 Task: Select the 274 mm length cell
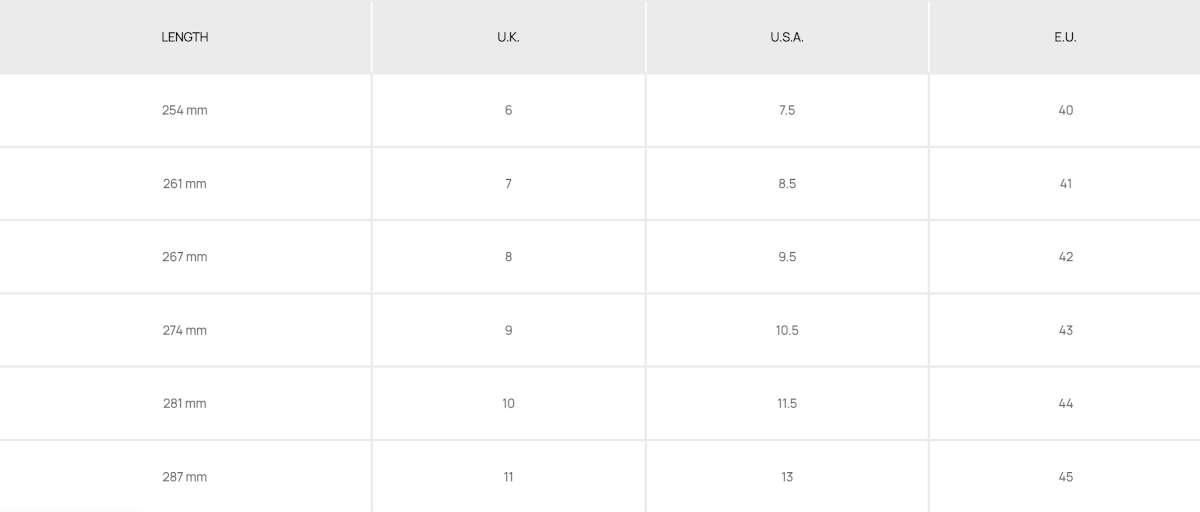pos(185,330)
